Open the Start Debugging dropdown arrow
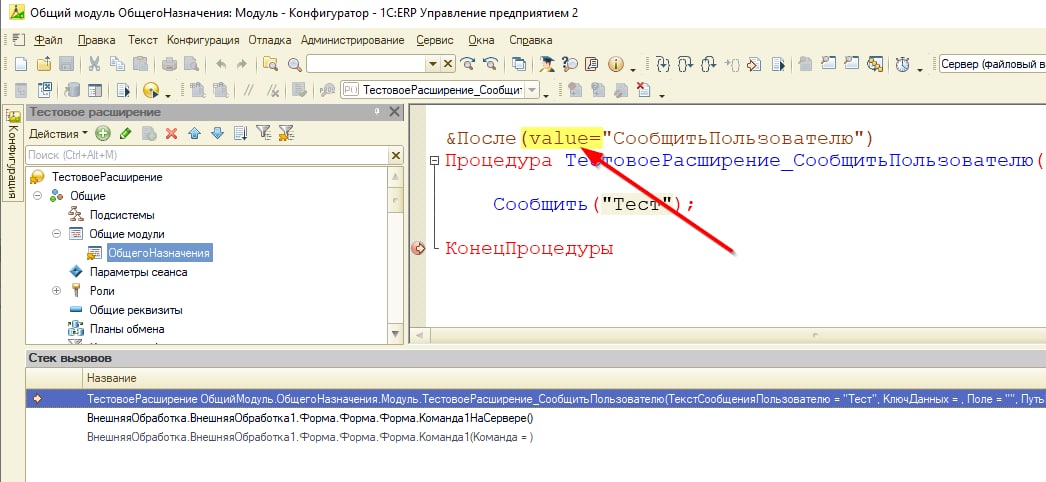Viewport: 1046px width, 482px height. (x=167, y=94)
